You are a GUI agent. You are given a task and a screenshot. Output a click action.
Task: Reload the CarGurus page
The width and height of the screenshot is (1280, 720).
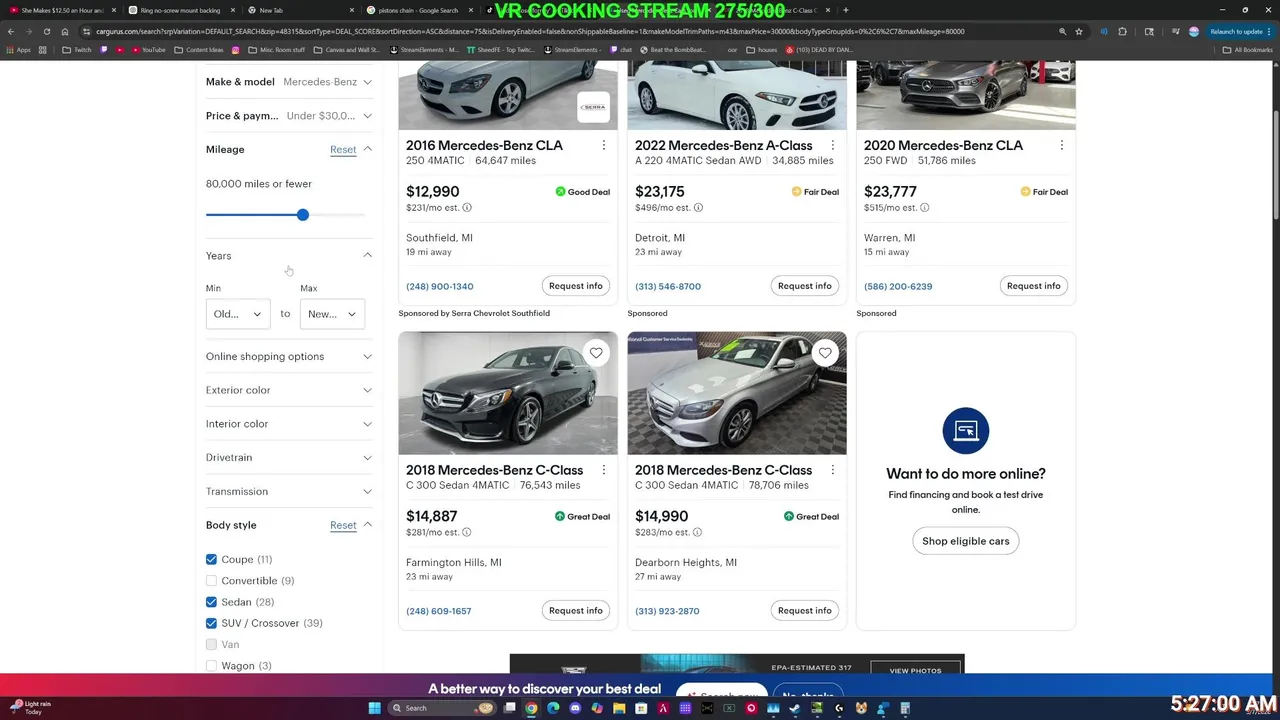[x=46, y=31]
